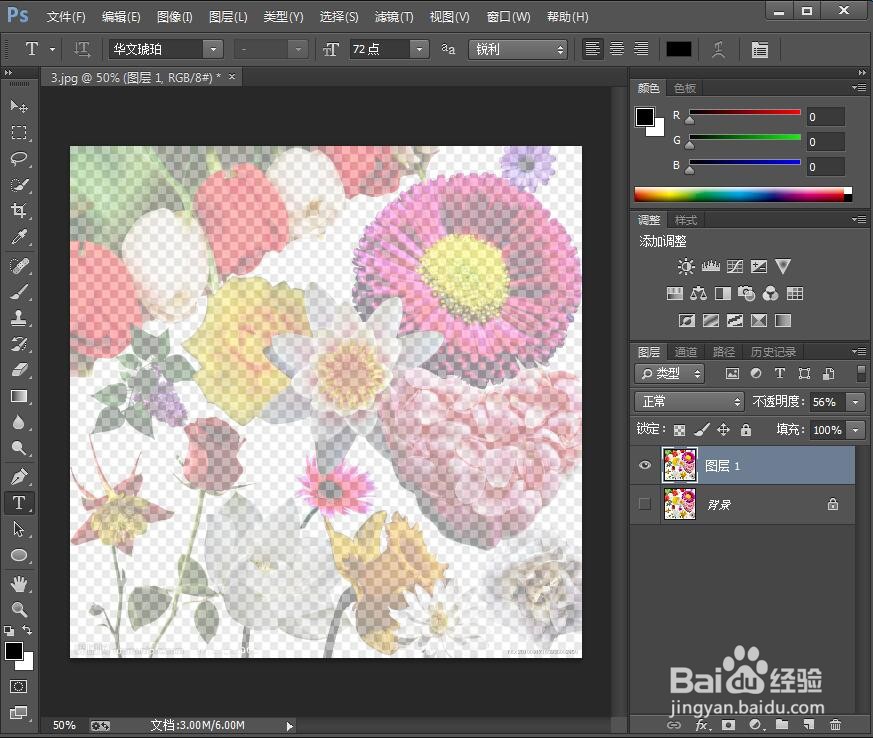Open the opacity slider dropdown arrow

pos(856,402)
